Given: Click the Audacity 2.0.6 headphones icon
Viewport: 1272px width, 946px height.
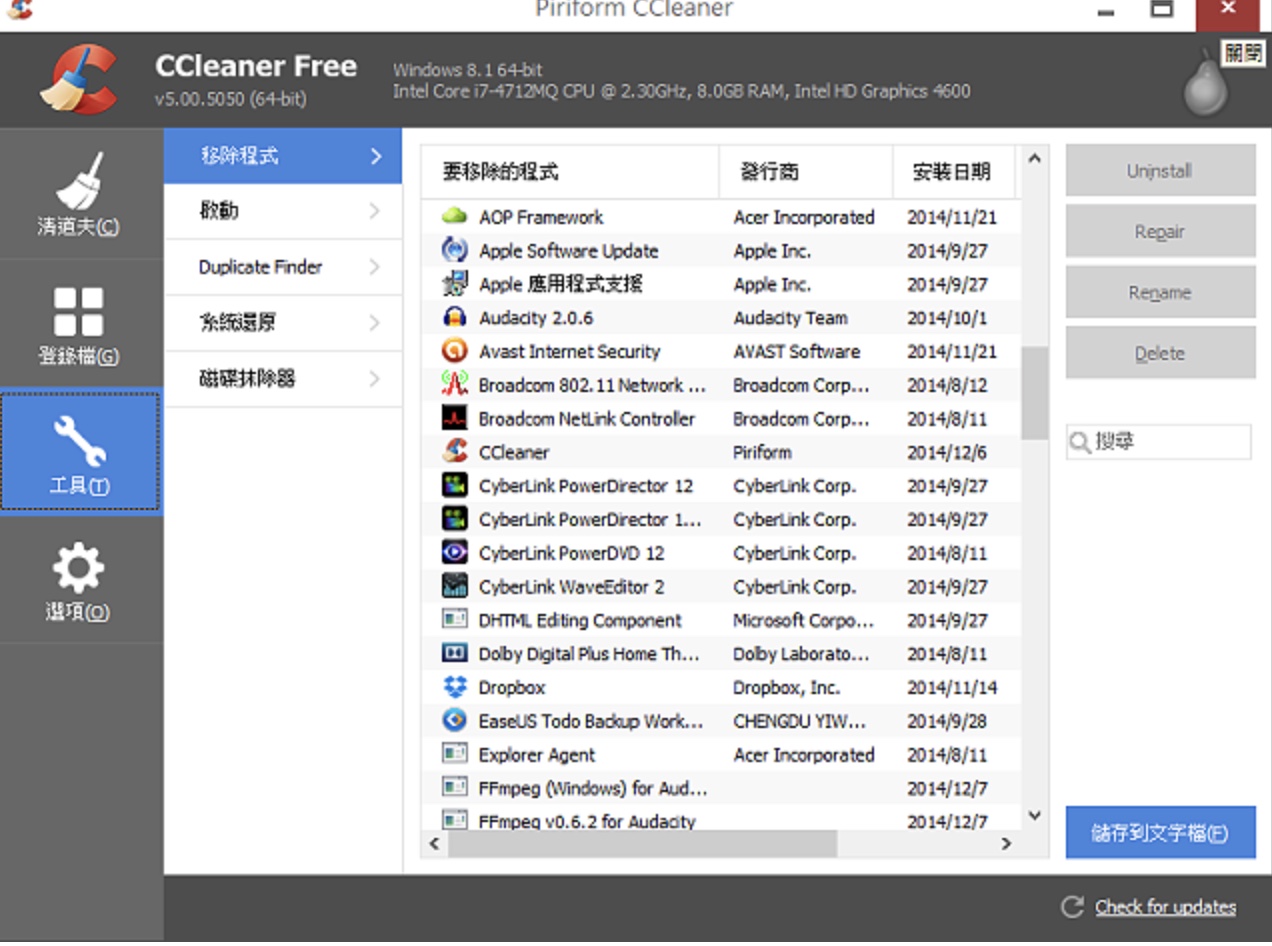Looking at the screenshot, I should click(x=455, y=317).
